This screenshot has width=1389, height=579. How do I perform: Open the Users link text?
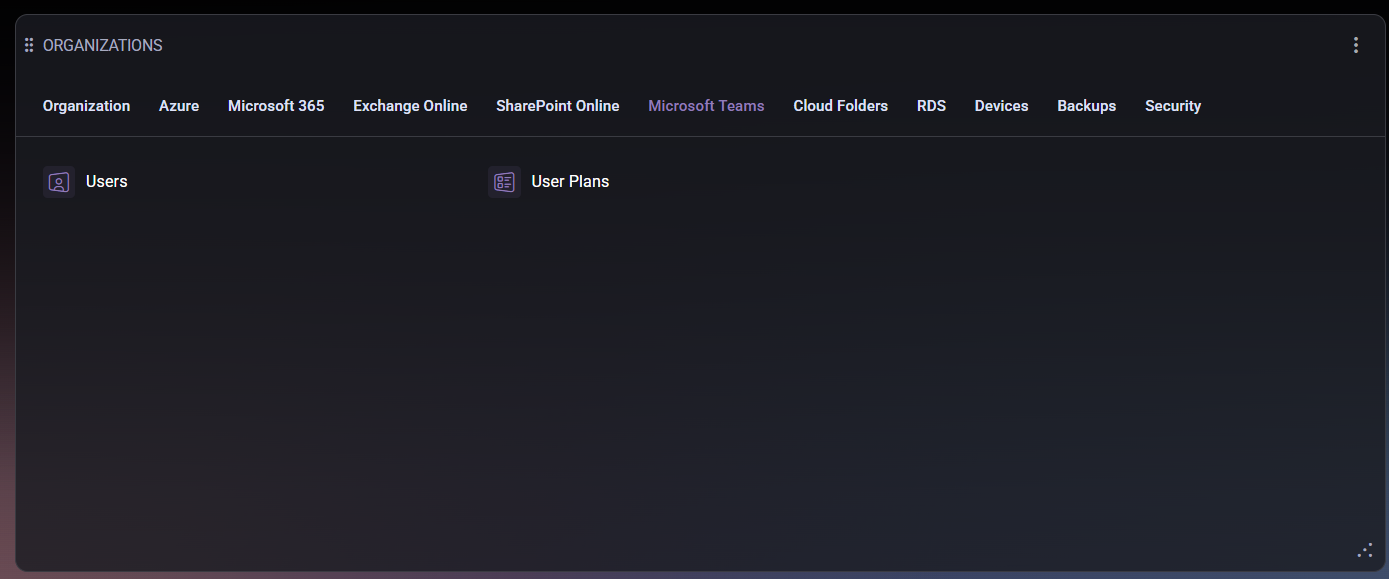point(107,182)
